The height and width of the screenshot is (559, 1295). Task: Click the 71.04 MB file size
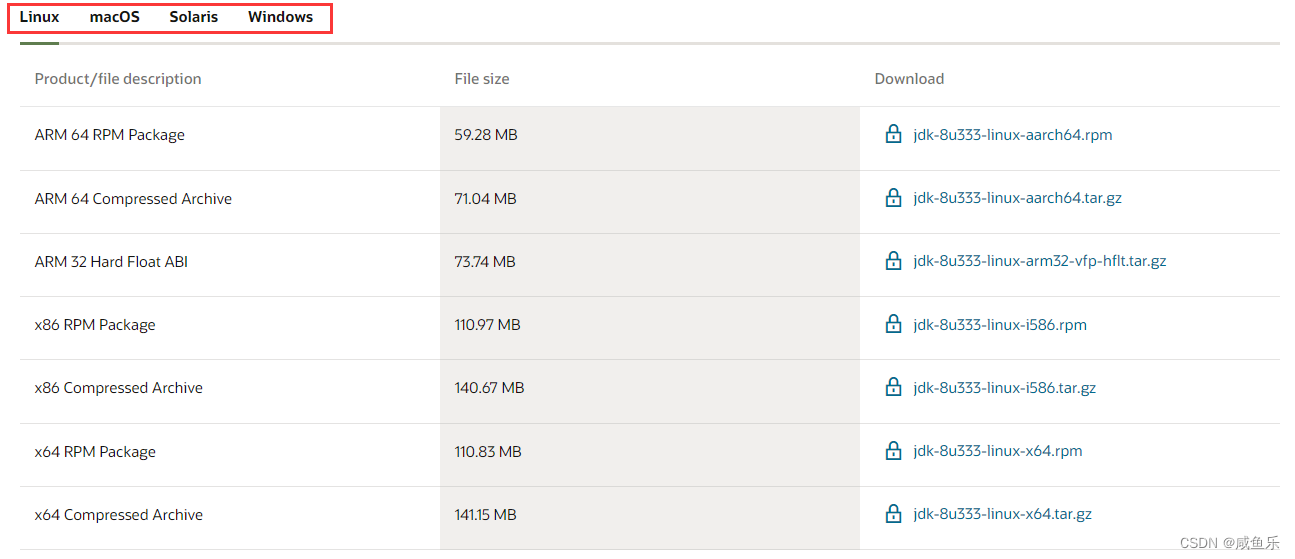[485, 198]
